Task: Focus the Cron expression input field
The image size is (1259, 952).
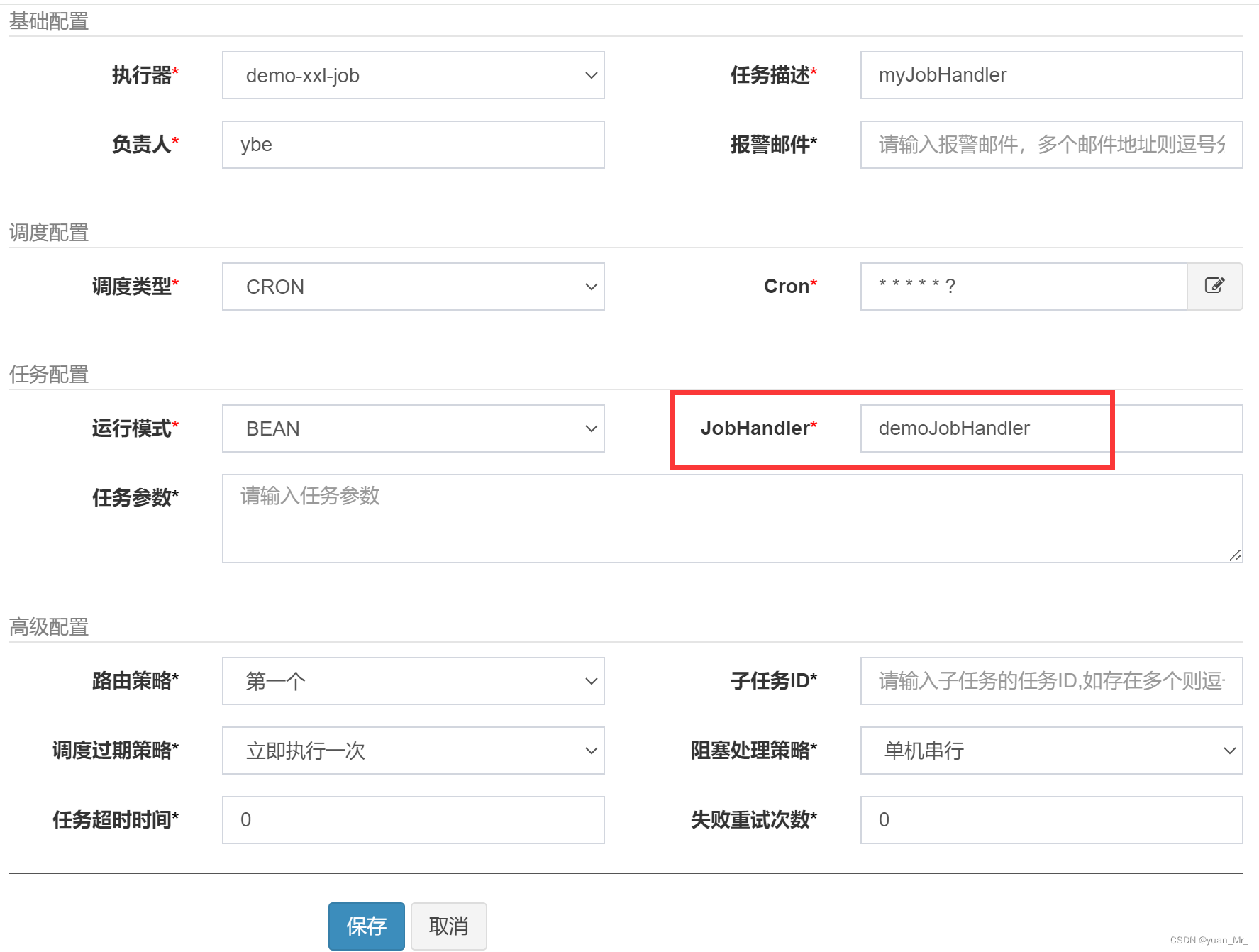Action: point(1024,287)
